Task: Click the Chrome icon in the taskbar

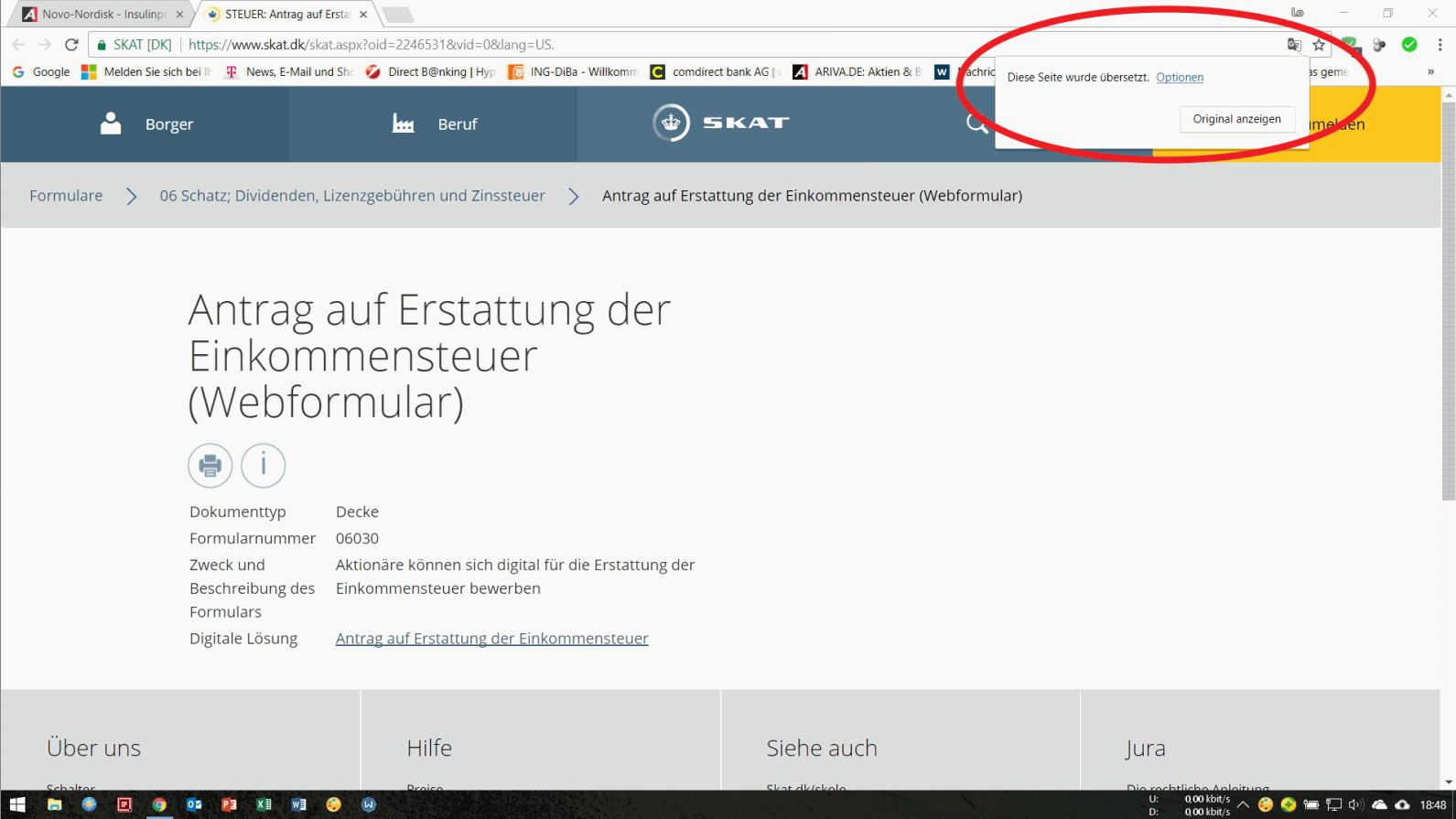Action: coord(159,804)
